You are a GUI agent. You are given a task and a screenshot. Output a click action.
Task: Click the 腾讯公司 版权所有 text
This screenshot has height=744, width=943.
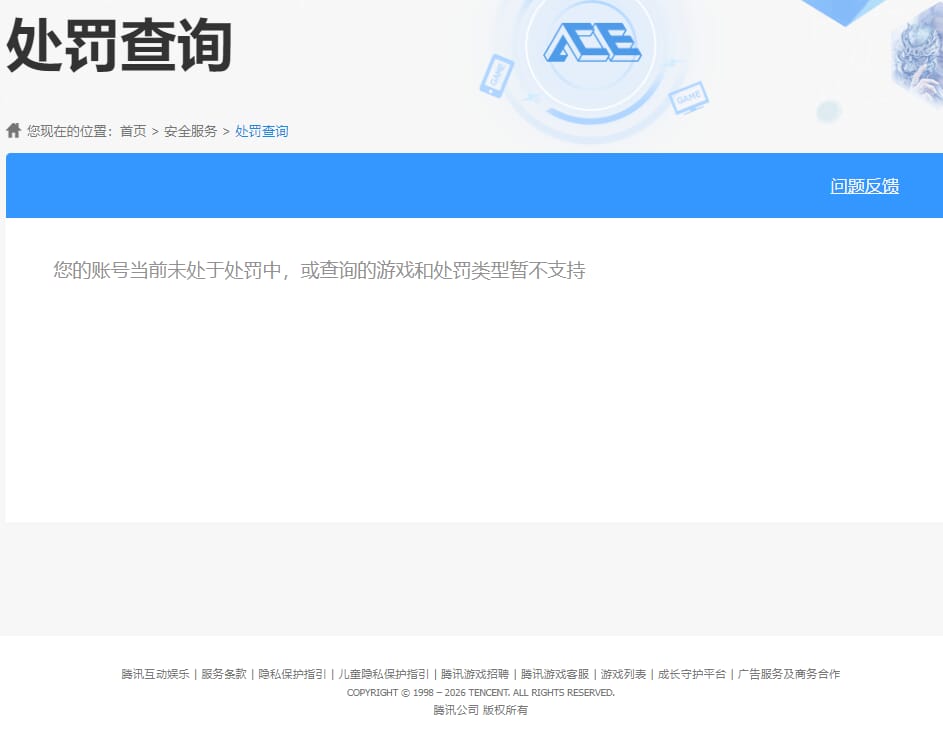481,710
